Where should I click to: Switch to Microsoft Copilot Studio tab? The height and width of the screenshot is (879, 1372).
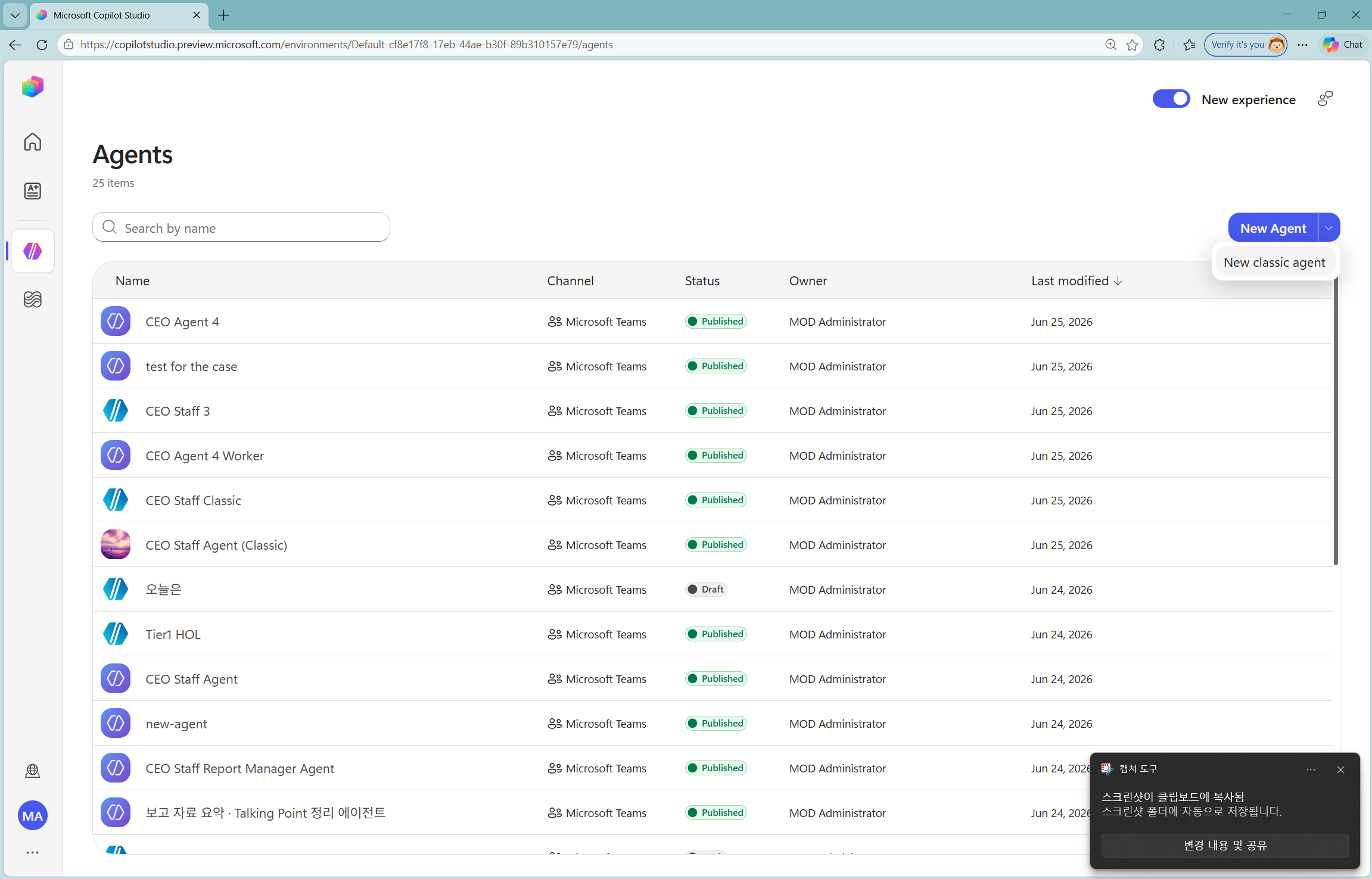(119, 15)
